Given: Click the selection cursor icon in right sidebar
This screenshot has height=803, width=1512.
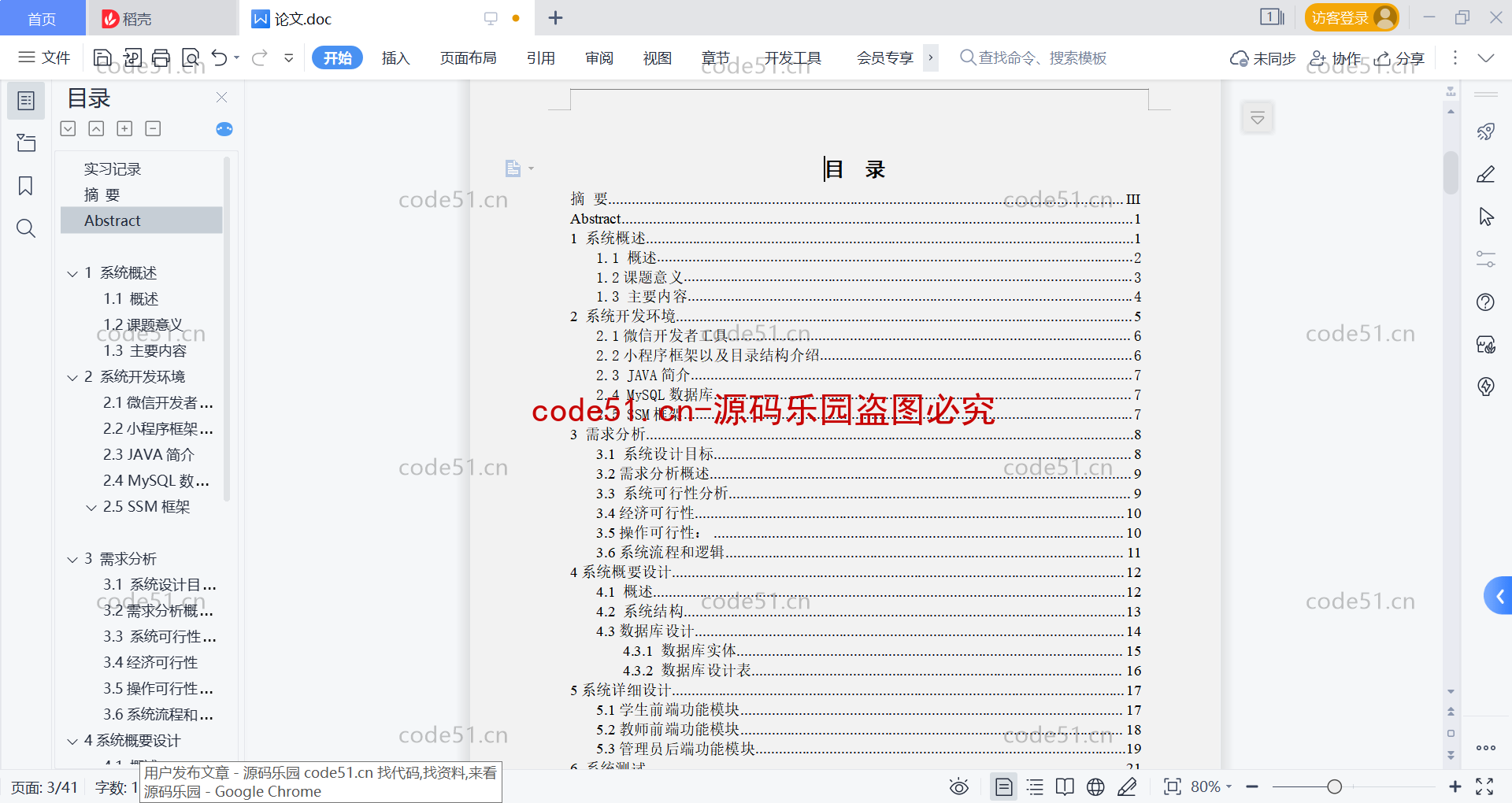Looking at the screenshot, I should click(1485, 216).
